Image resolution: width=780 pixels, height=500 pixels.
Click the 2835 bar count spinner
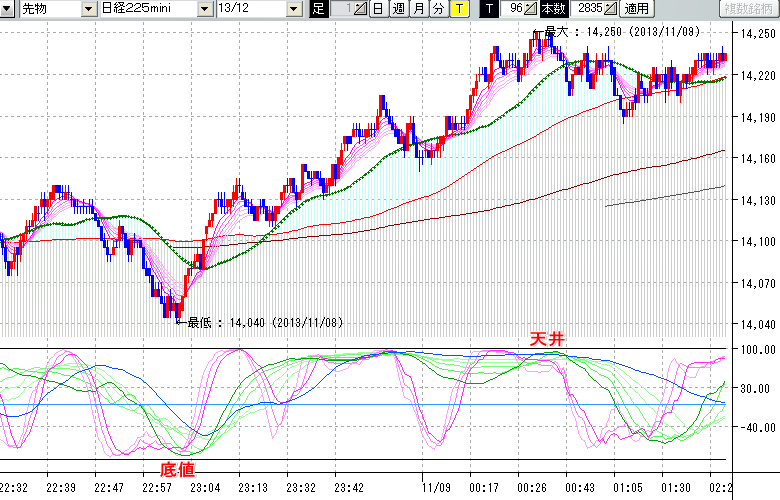592,9
